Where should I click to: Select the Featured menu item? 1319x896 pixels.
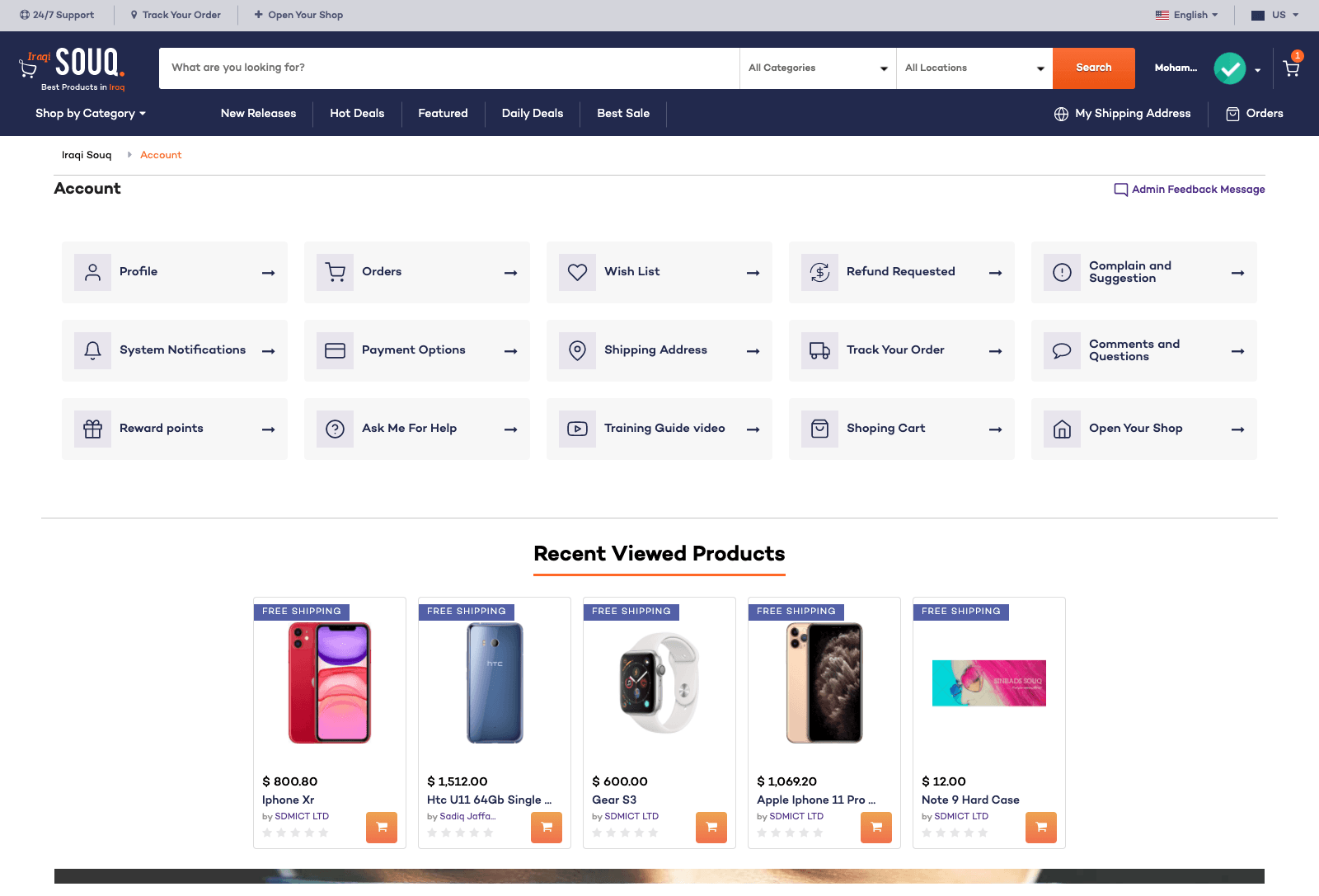pos(443,114)
